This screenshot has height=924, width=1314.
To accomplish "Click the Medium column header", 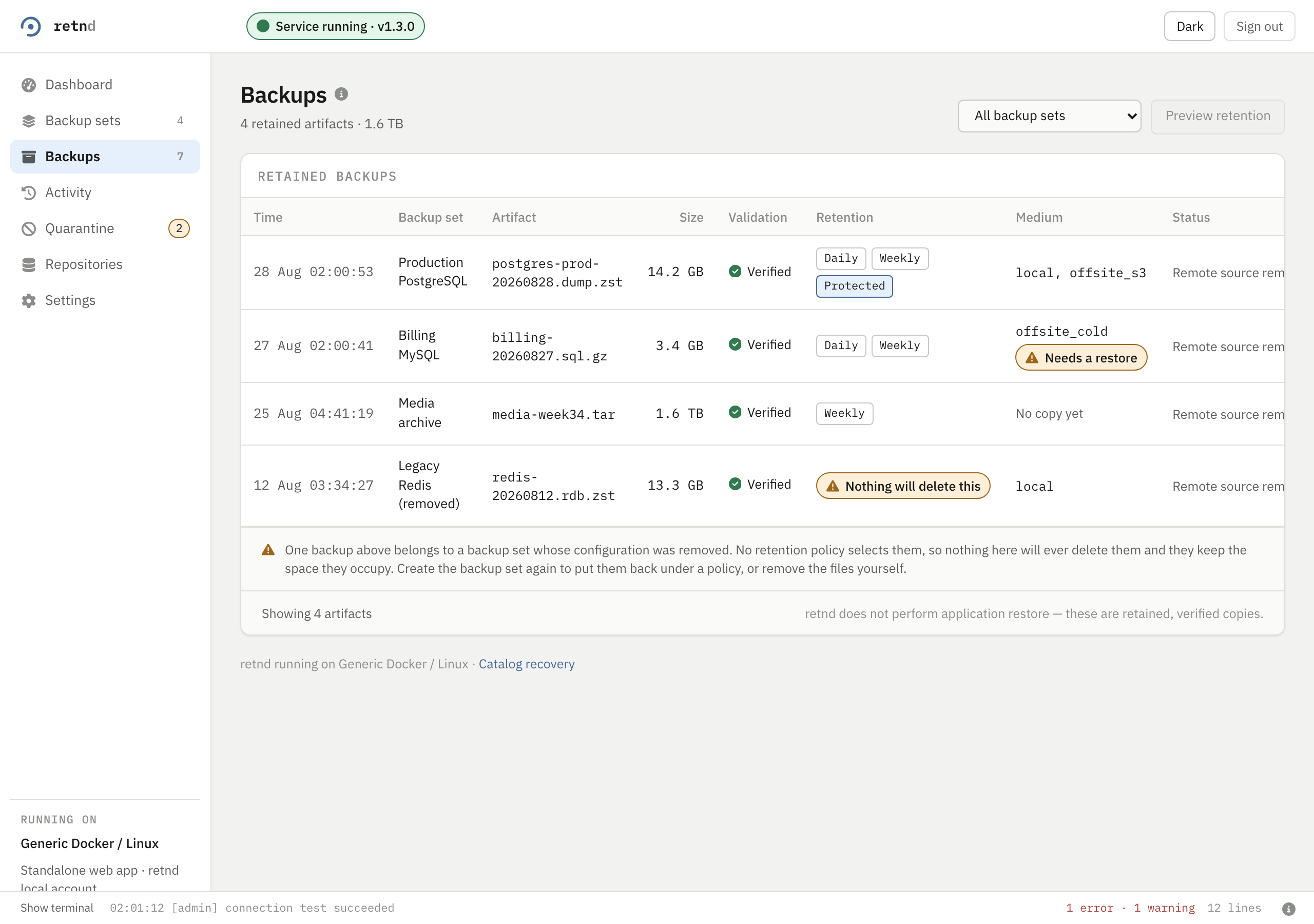I will [1039, 218].
